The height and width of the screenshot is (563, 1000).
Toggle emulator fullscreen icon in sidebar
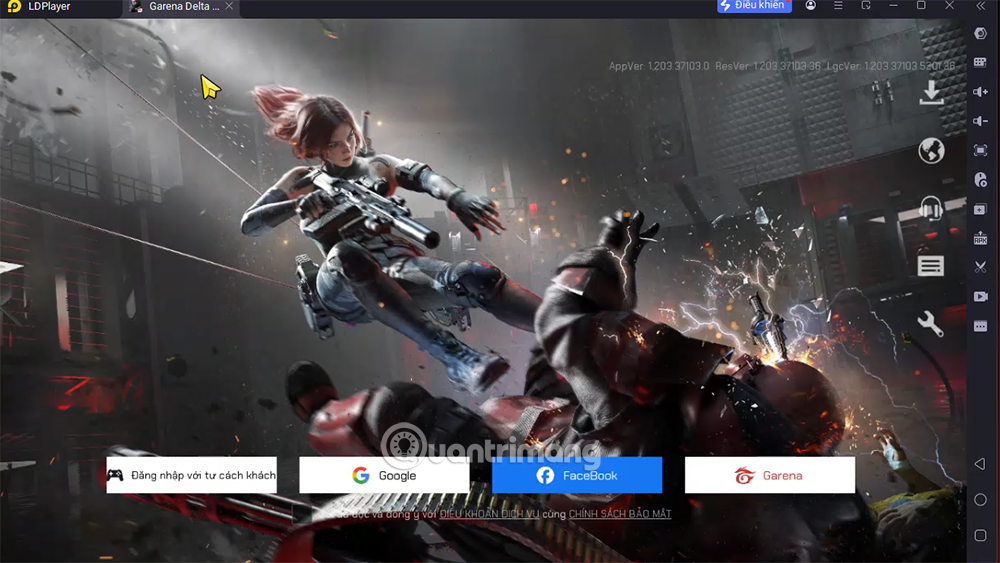coord(980,150)
